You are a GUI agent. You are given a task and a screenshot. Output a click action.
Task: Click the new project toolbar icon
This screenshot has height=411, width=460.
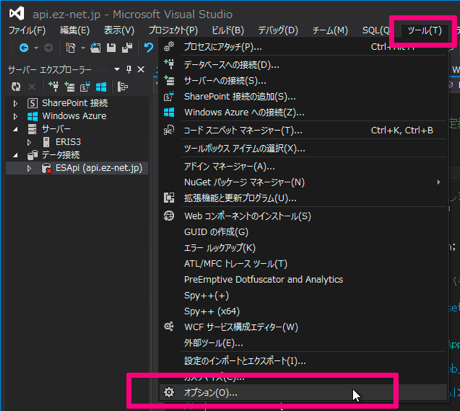[x=70, y=48]
